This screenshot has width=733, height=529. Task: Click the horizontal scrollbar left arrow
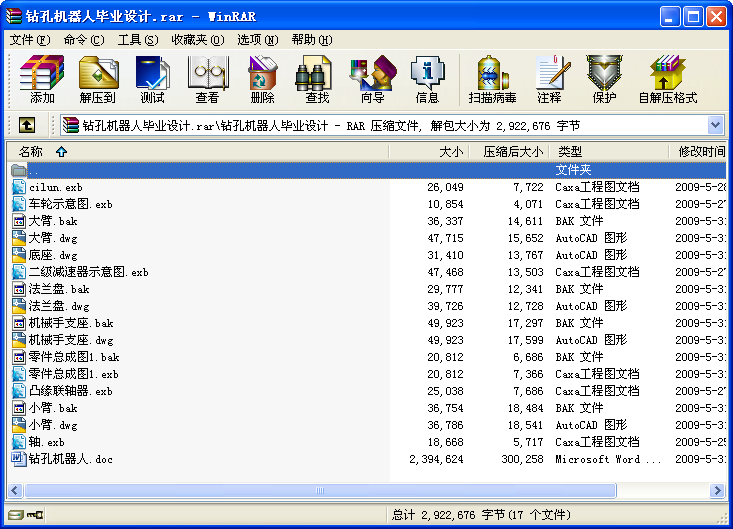click(15, 490)
